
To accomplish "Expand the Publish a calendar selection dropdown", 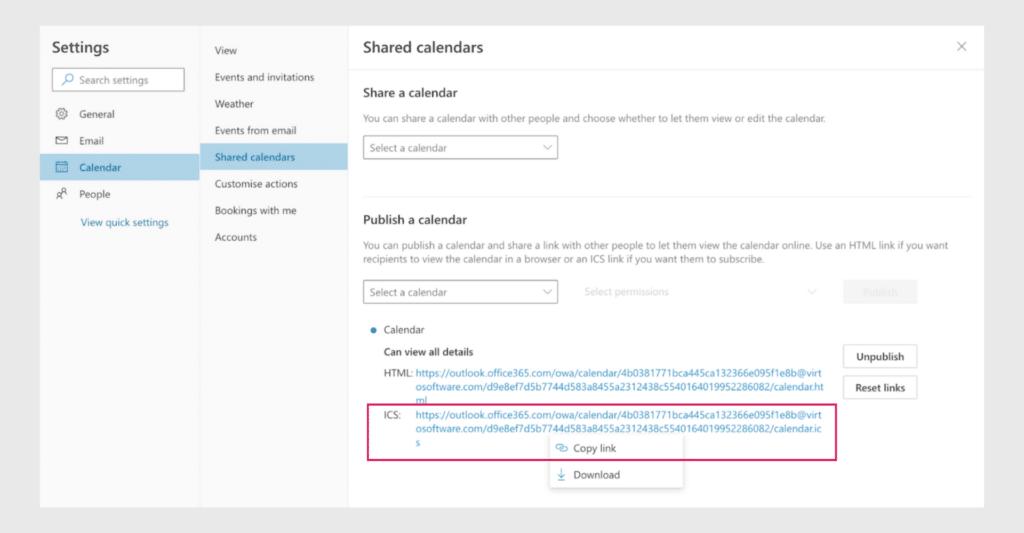I will (460, 292).
